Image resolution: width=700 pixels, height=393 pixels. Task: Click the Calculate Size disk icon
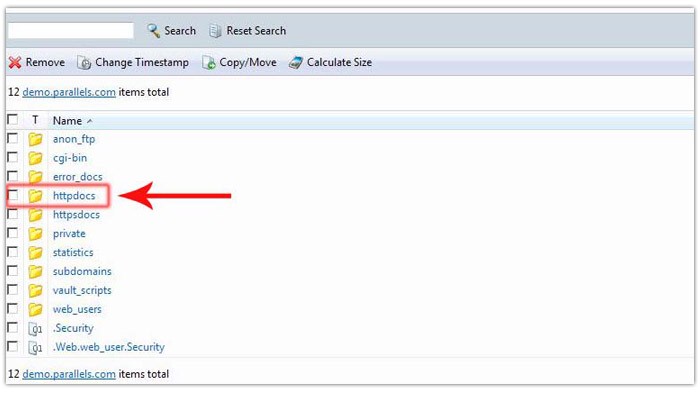coord(296,63)
